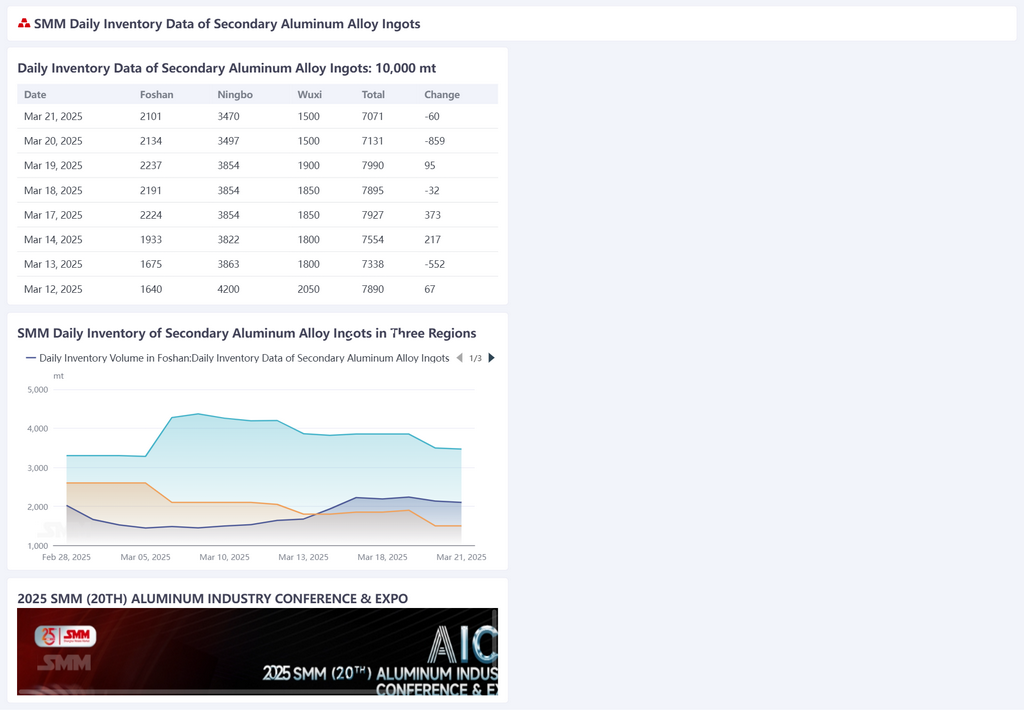Click Total value 7554

[373, 240]
